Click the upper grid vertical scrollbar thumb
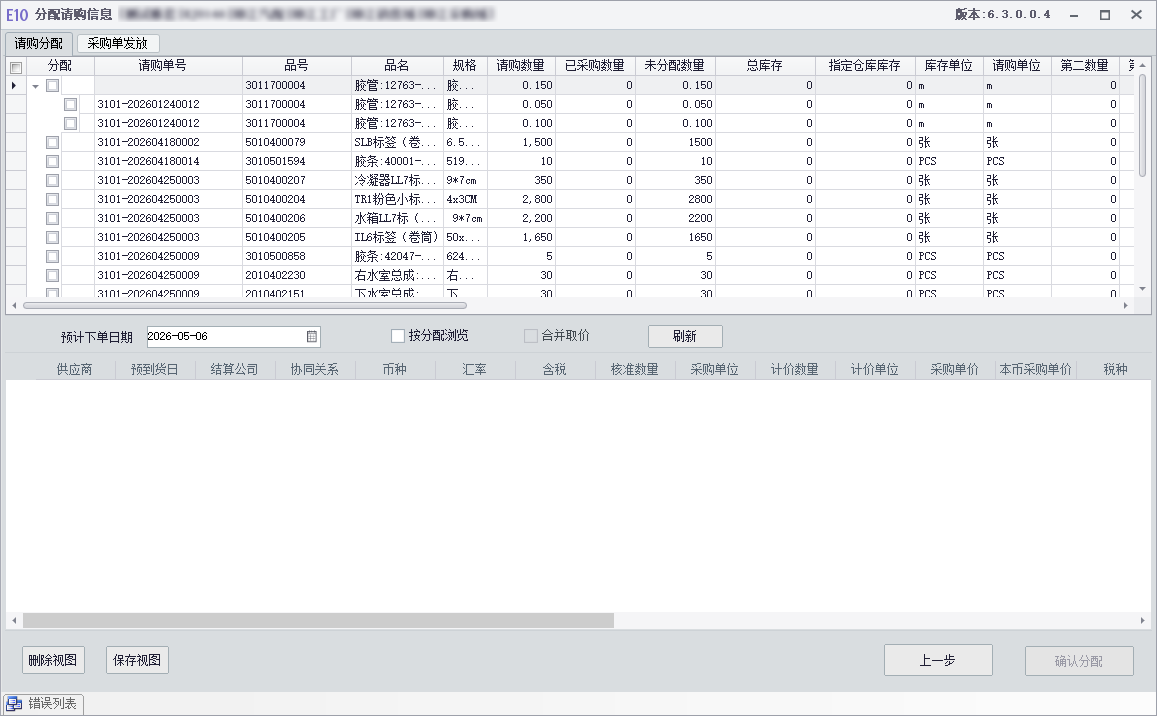 (x=1143, y=125)
